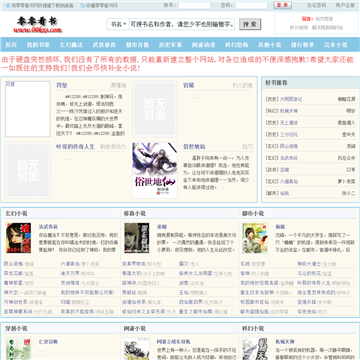360x360 pixels.
Task: Select the 其他小说 category
Action: coord(270,45)
